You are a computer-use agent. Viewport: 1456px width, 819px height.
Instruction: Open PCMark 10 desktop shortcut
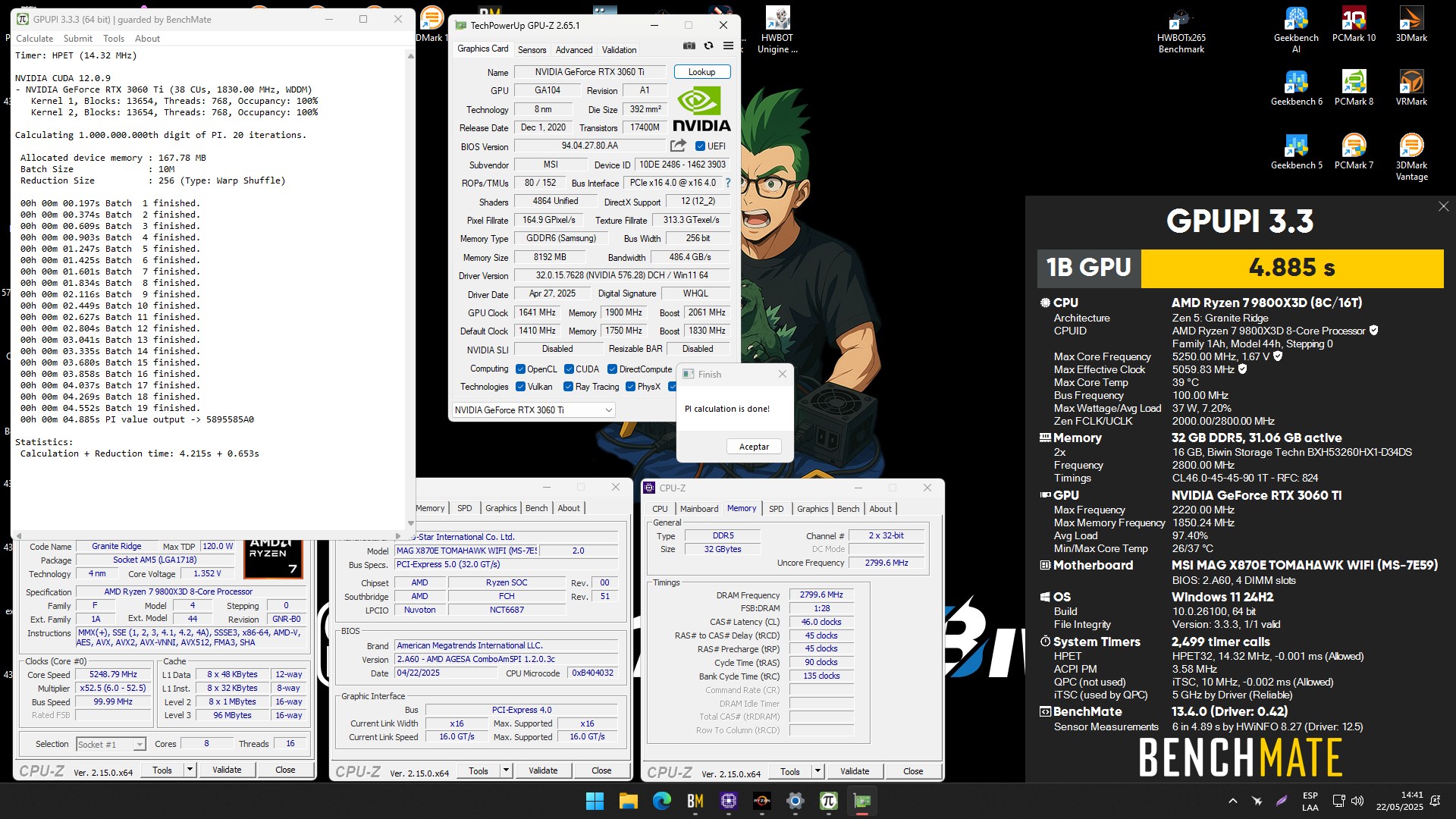(x=1354, y=25)
